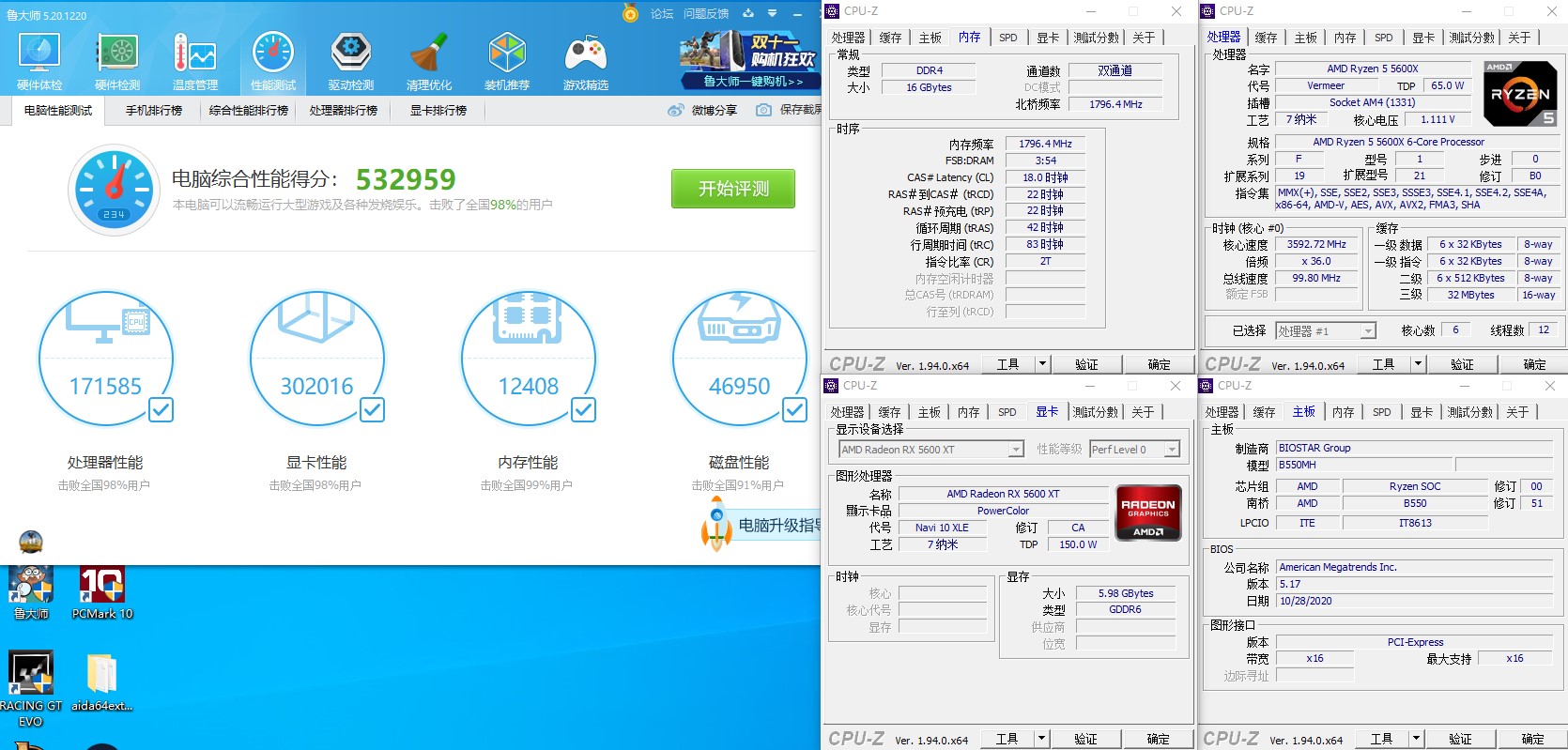Expand the 工具 dropdown arrow in CPU-Z processor window

[1418, 363]
